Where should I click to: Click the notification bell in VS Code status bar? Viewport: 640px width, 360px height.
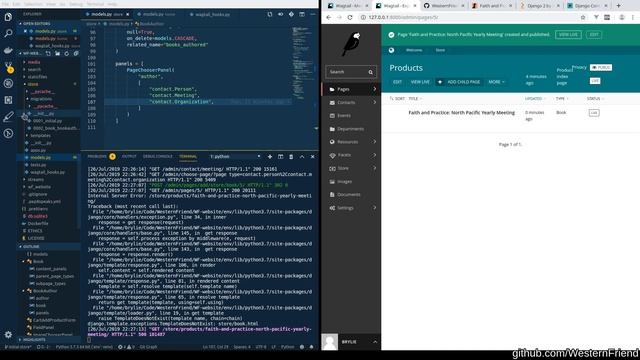tap(311, 347)
